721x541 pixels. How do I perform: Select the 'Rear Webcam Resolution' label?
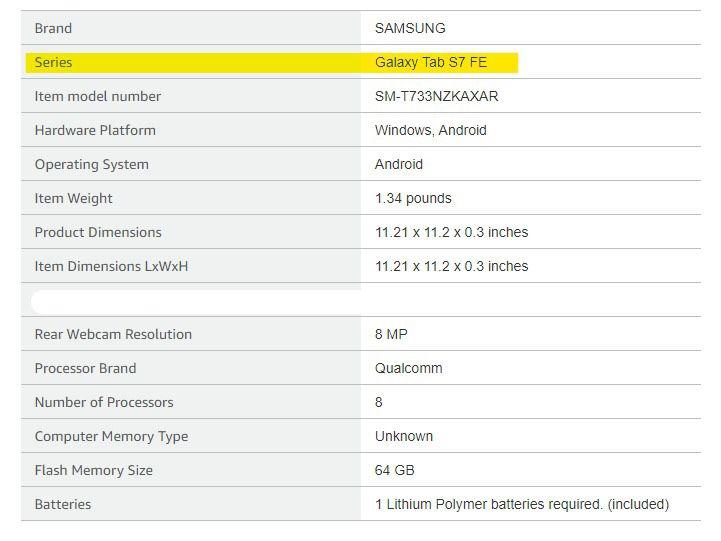(113, 334)
